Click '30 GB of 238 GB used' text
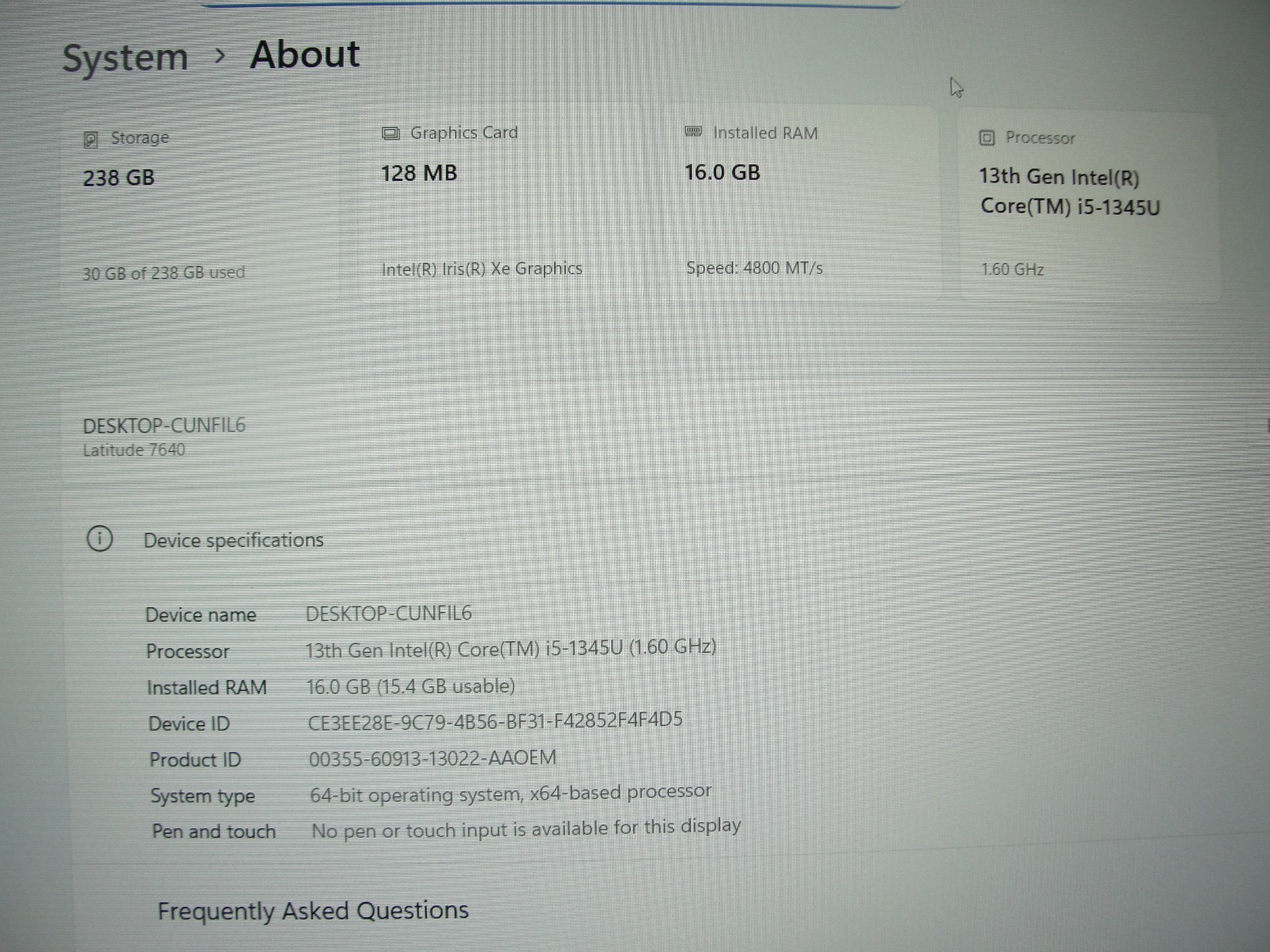Image resolution: width=1270 pixels, height=952 pixels. pyautogui.click(x=164, y=273)
